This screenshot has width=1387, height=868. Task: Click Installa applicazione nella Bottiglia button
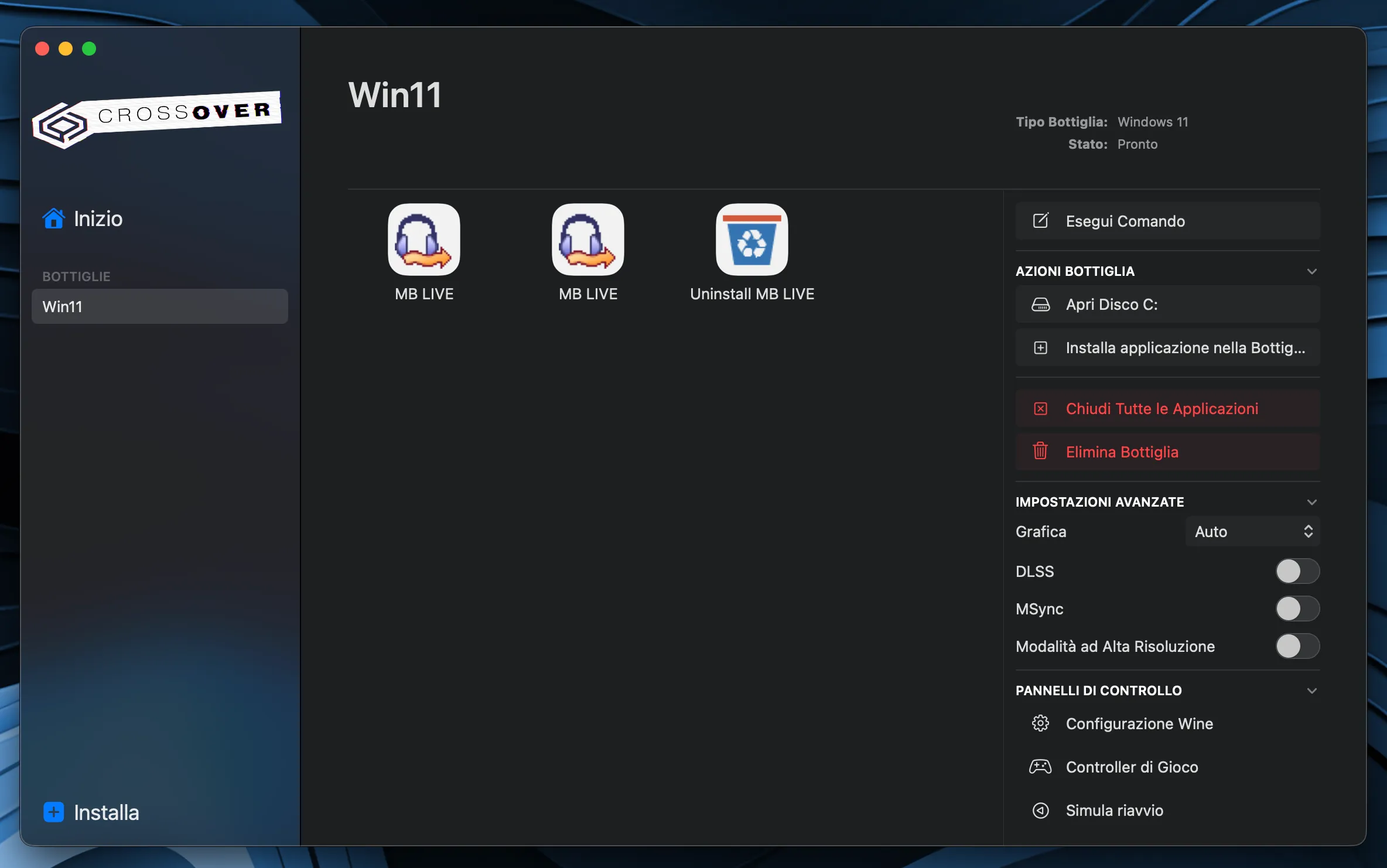point(1168,348)
